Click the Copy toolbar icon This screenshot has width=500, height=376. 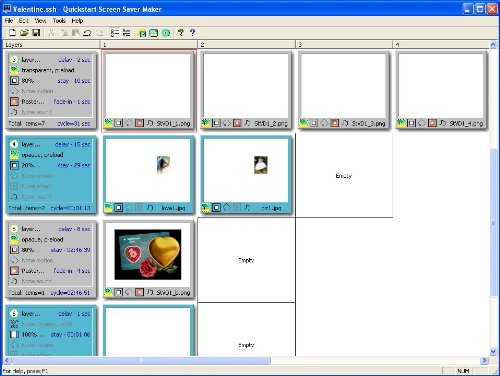[64, 33]
